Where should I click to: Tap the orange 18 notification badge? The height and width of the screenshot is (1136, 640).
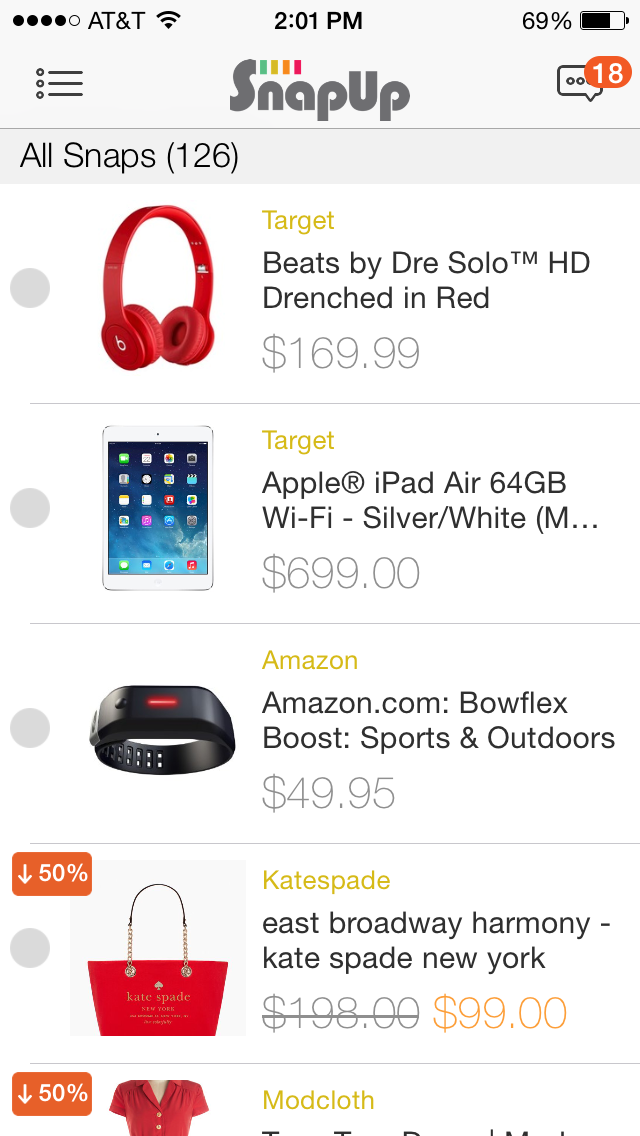607,73
